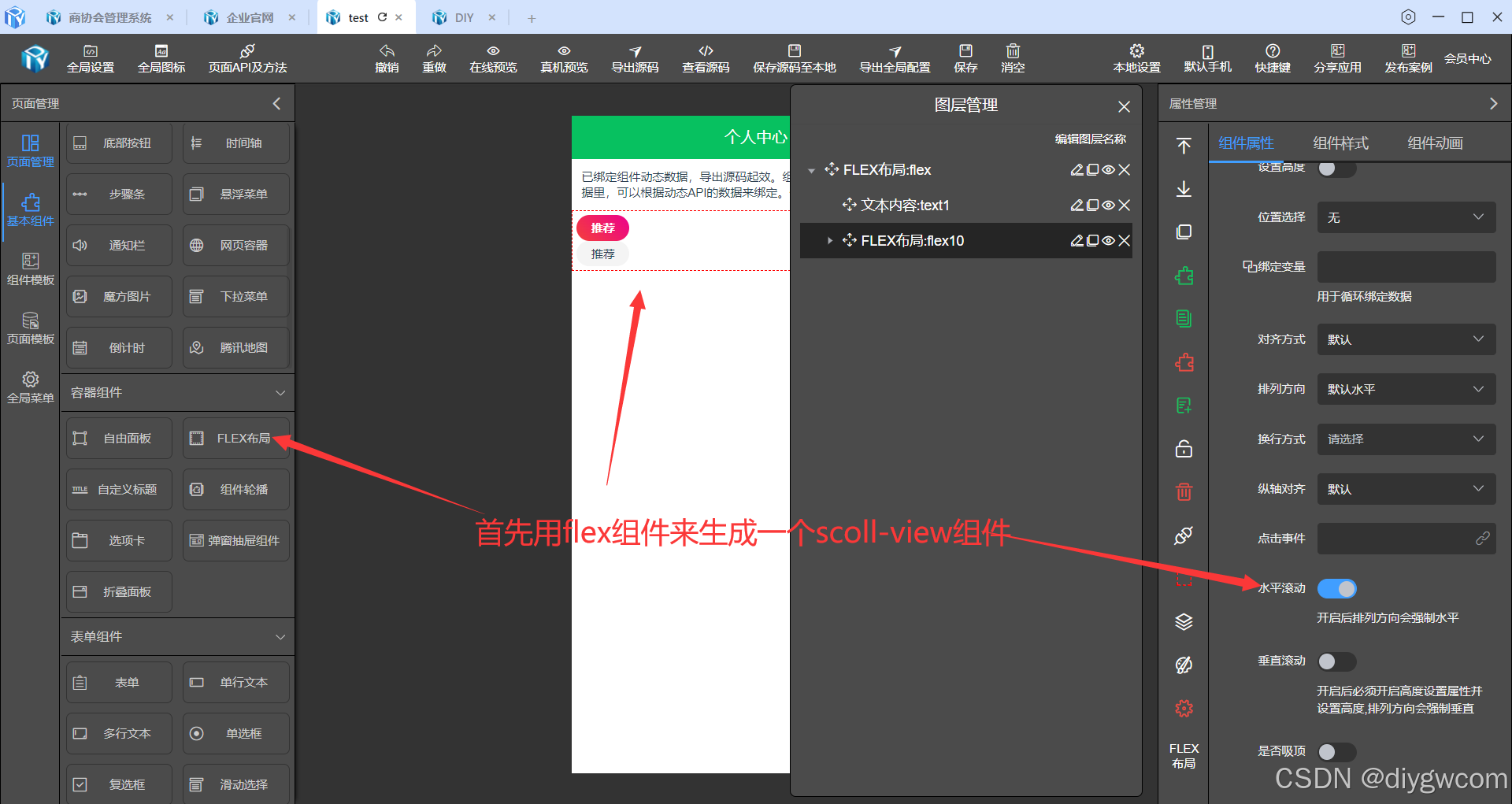
Task: Click 分享应用 share app
Action: 1337,59
